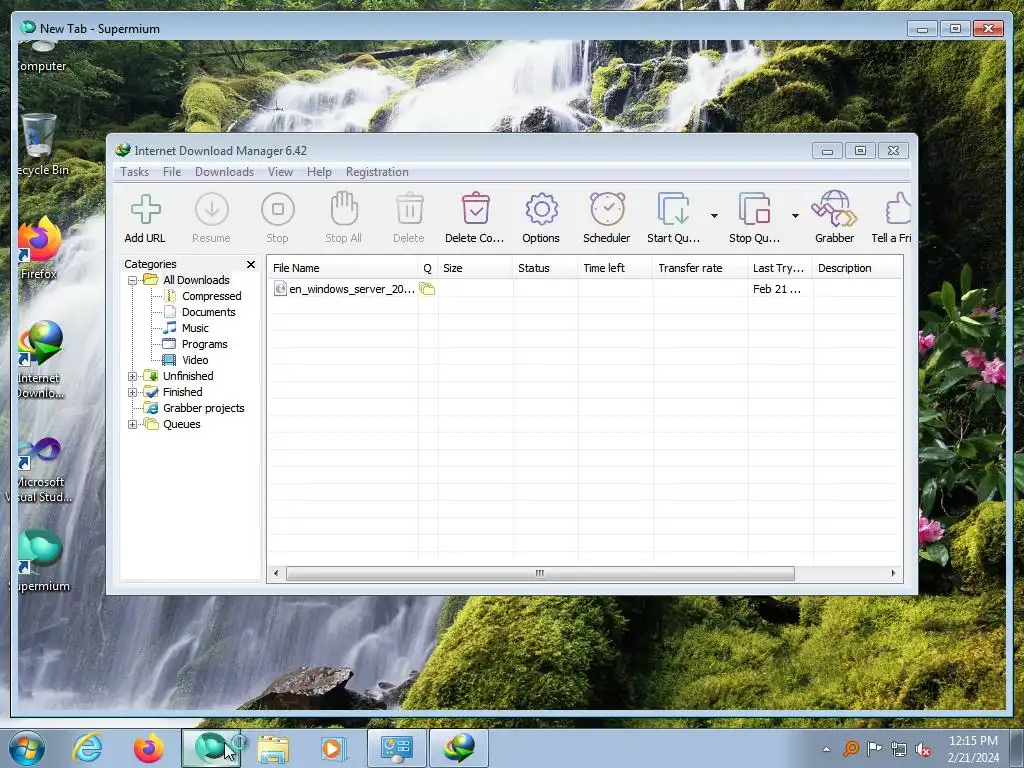Click the scrollbar right arrow
This screenshot has height=768, width=1024.
pos(893,573)
